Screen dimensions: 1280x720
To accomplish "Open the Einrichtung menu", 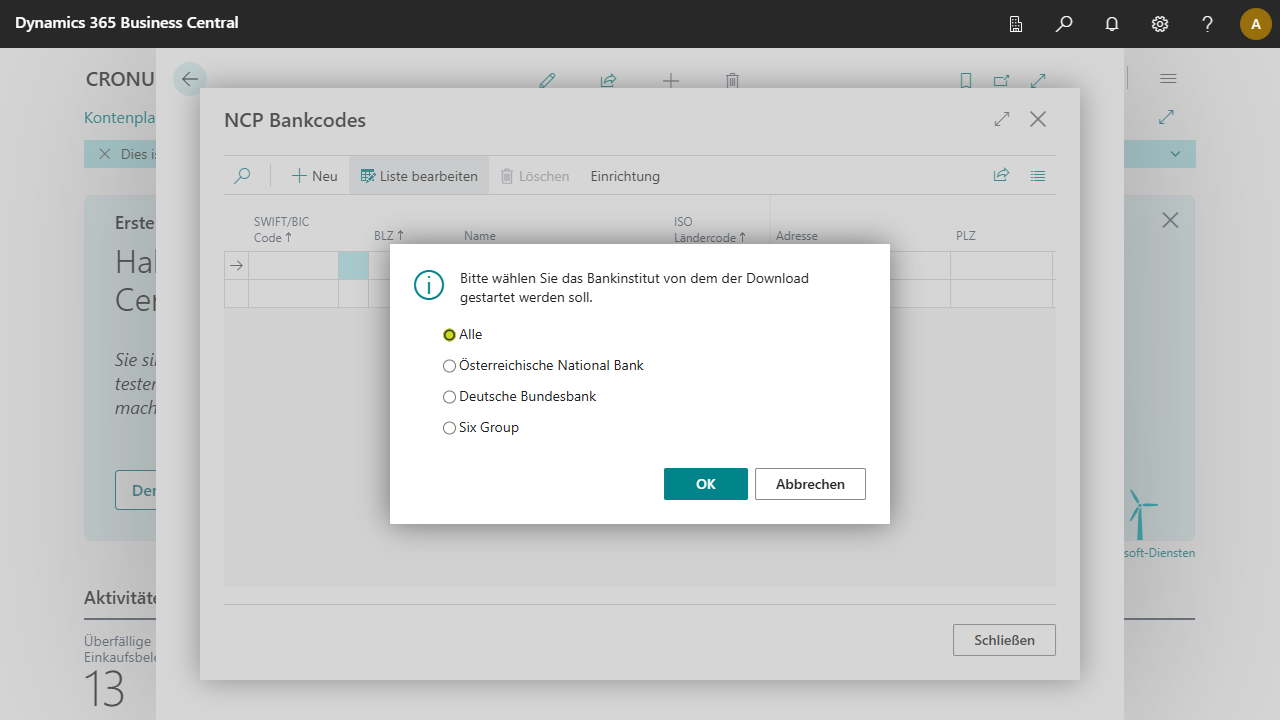I will 625,176.
